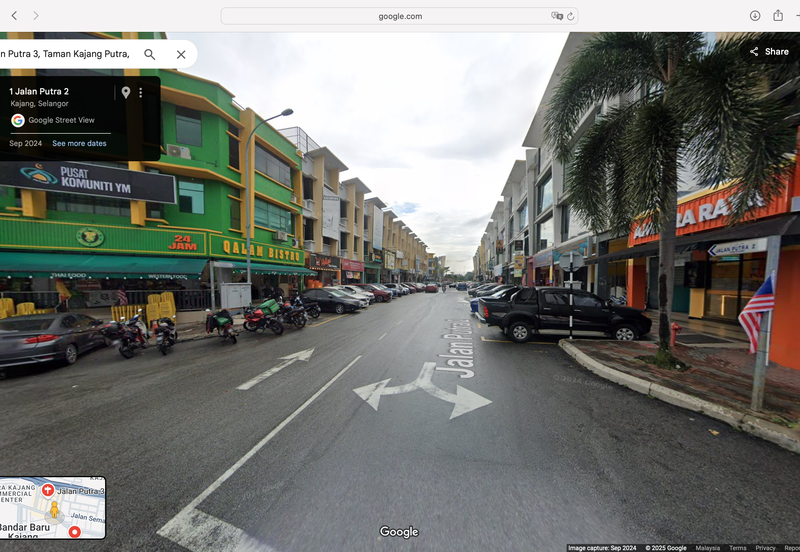Click the search magnifier icon
Screen dimensions: 800x552
pyautogui.click(x=149, y=54)
